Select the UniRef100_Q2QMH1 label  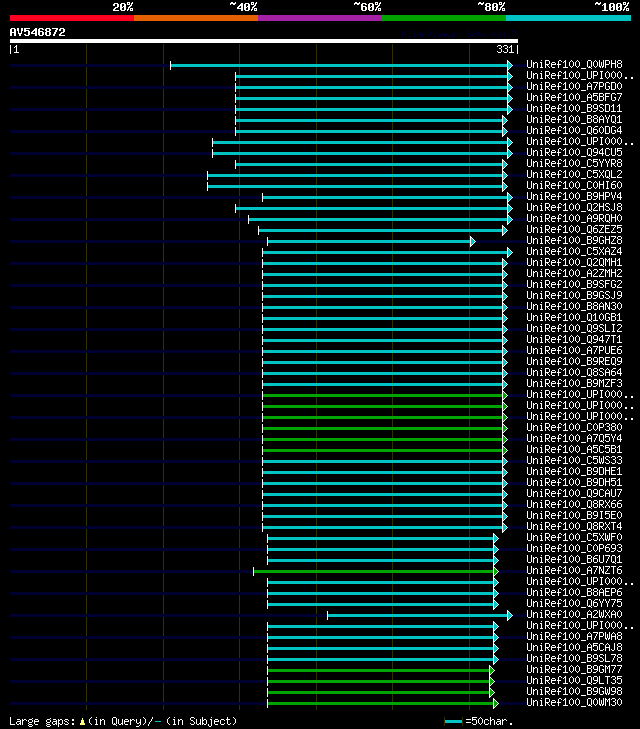574,262
